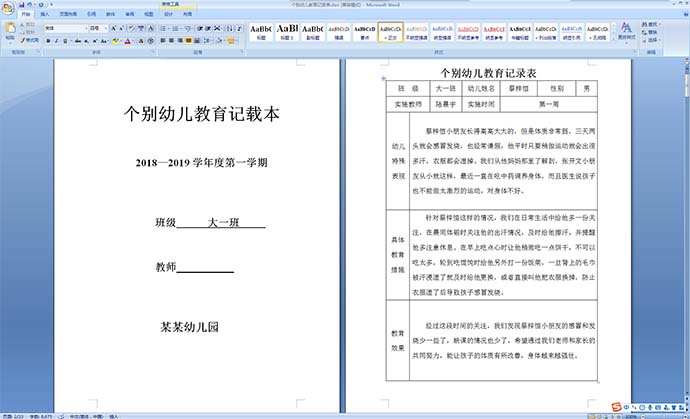690x419 pixels.
Task: Switch to Home (开始) tab
Action: point(26,14)
